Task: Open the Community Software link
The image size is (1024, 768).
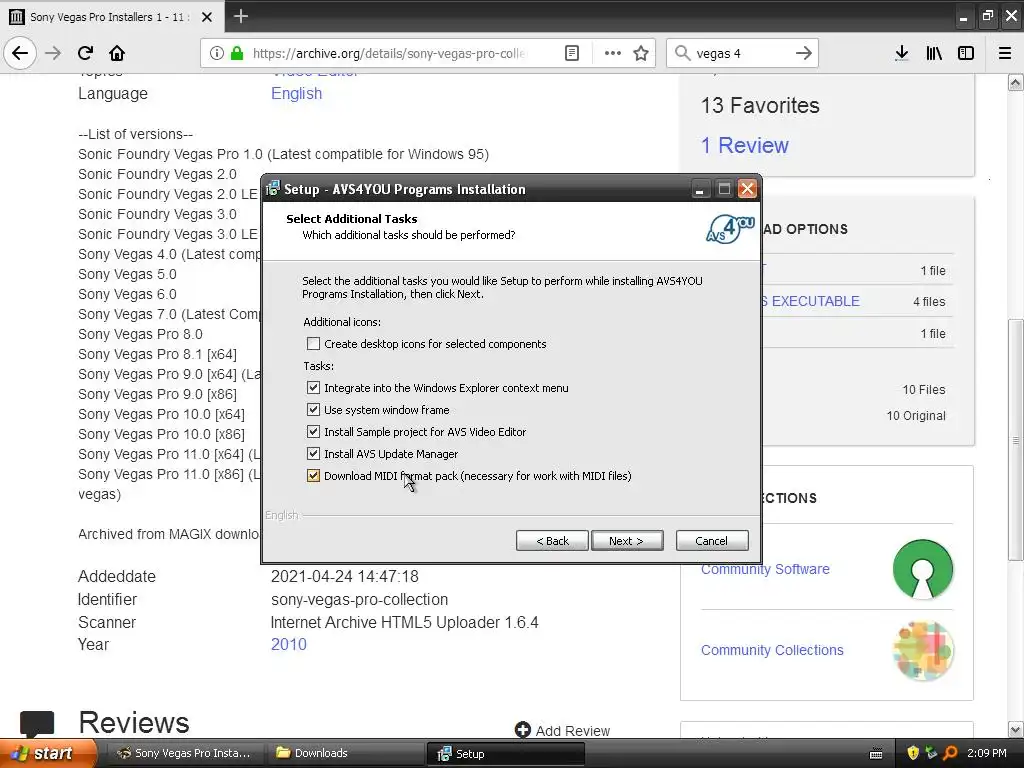Action: [765, 569]
